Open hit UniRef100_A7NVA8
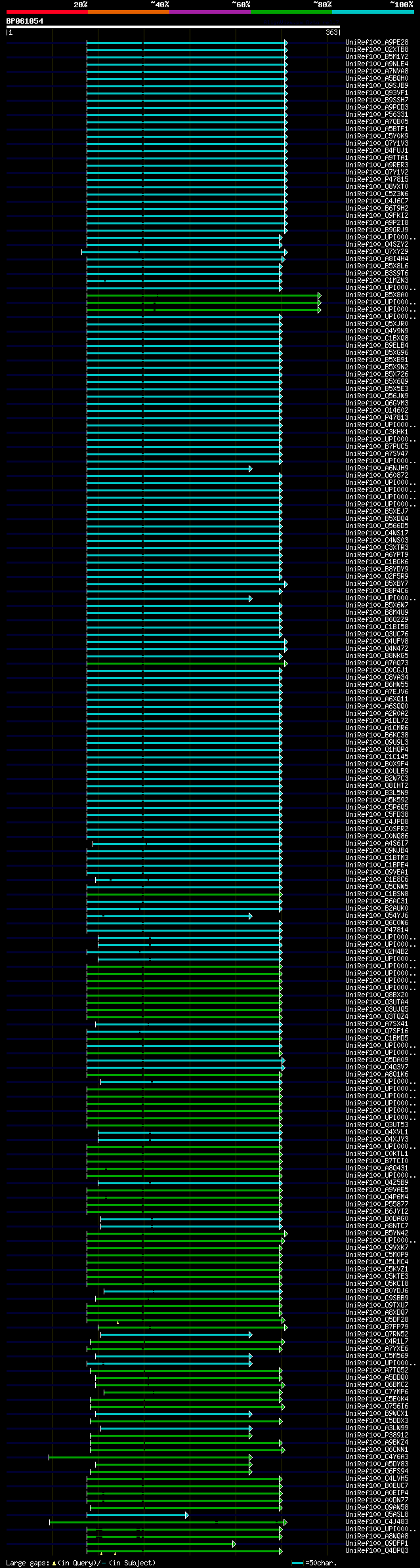 point(377,71)
